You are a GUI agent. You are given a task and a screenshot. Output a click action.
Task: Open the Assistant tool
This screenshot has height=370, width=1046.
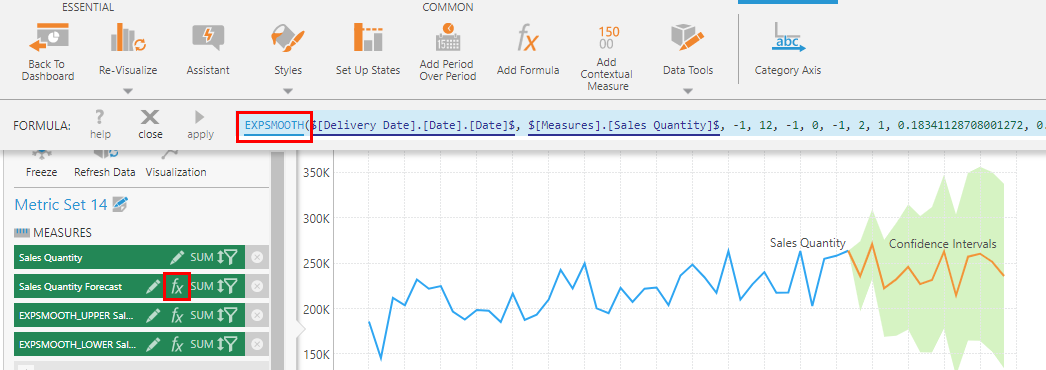207,37
